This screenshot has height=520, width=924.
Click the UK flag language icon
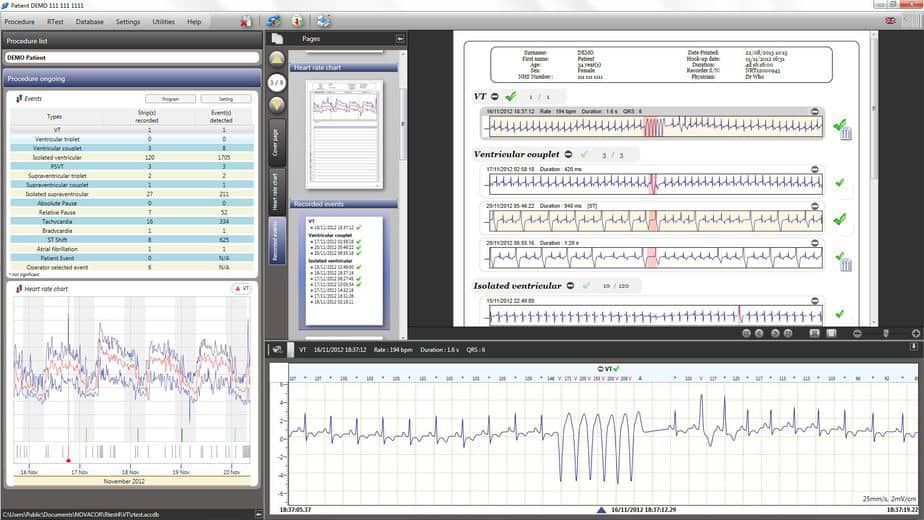[x=890, y=21]
